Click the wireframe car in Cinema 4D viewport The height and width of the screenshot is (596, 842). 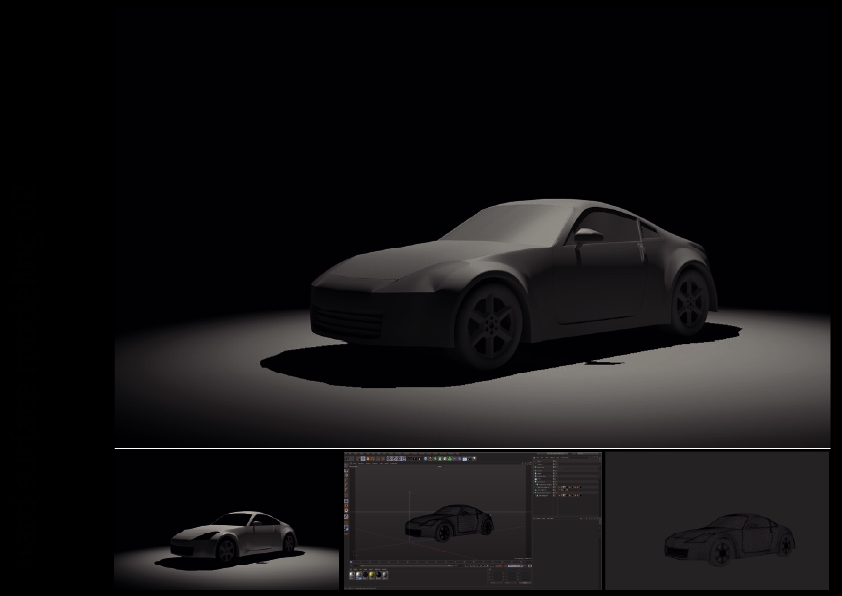[449, 522]
